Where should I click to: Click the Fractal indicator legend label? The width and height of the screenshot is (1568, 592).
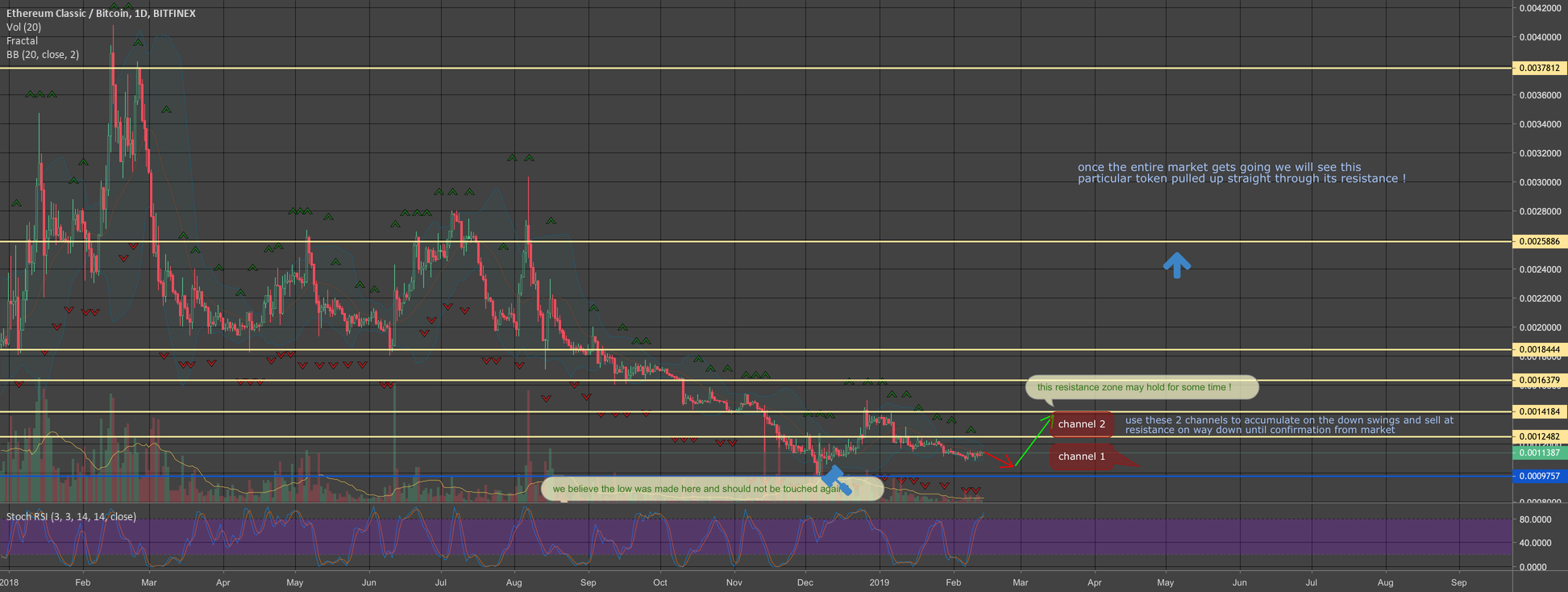[x=22, y=41]
